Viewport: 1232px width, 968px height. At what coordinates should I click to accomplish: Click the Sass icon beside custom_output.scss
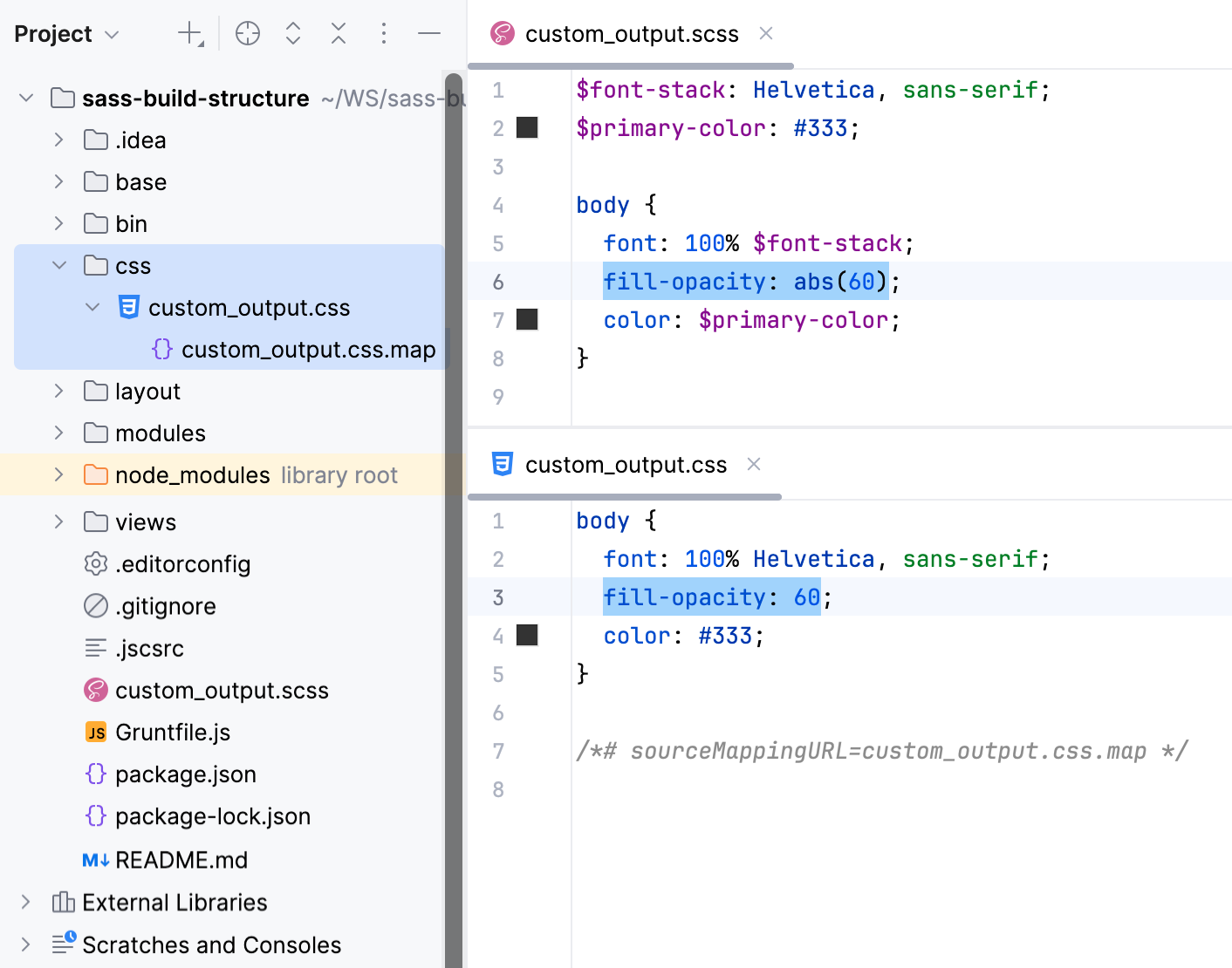tap(96, 690)
